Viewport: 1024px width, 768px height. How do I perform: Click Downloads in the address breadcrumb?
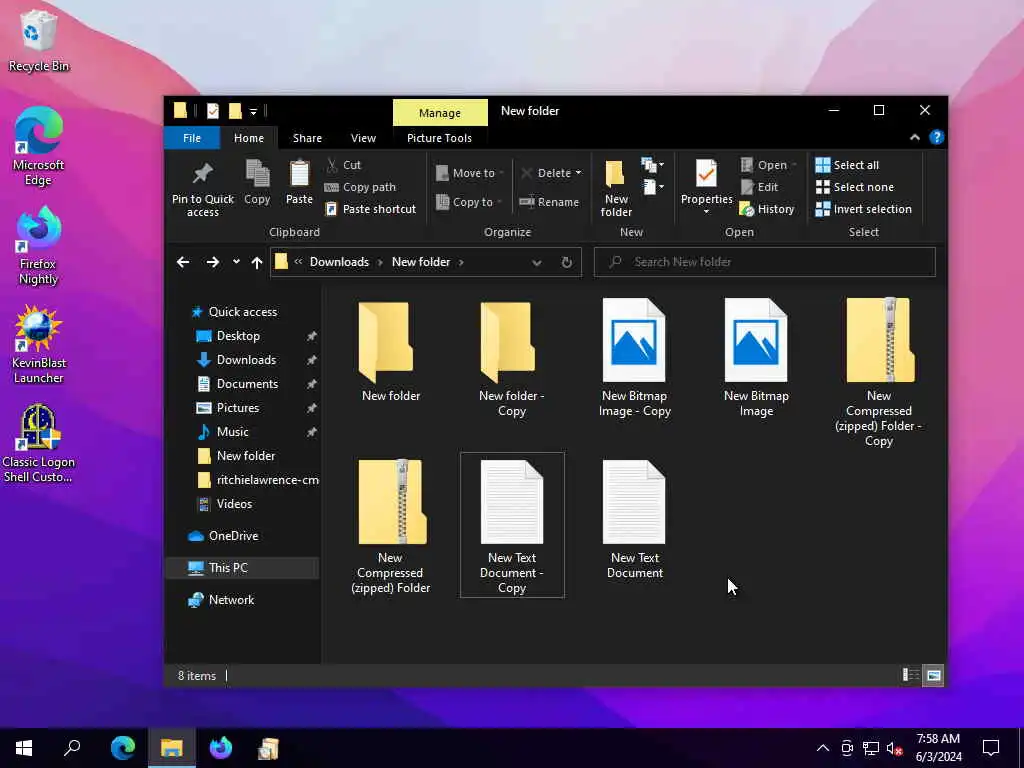pos(339,262)
